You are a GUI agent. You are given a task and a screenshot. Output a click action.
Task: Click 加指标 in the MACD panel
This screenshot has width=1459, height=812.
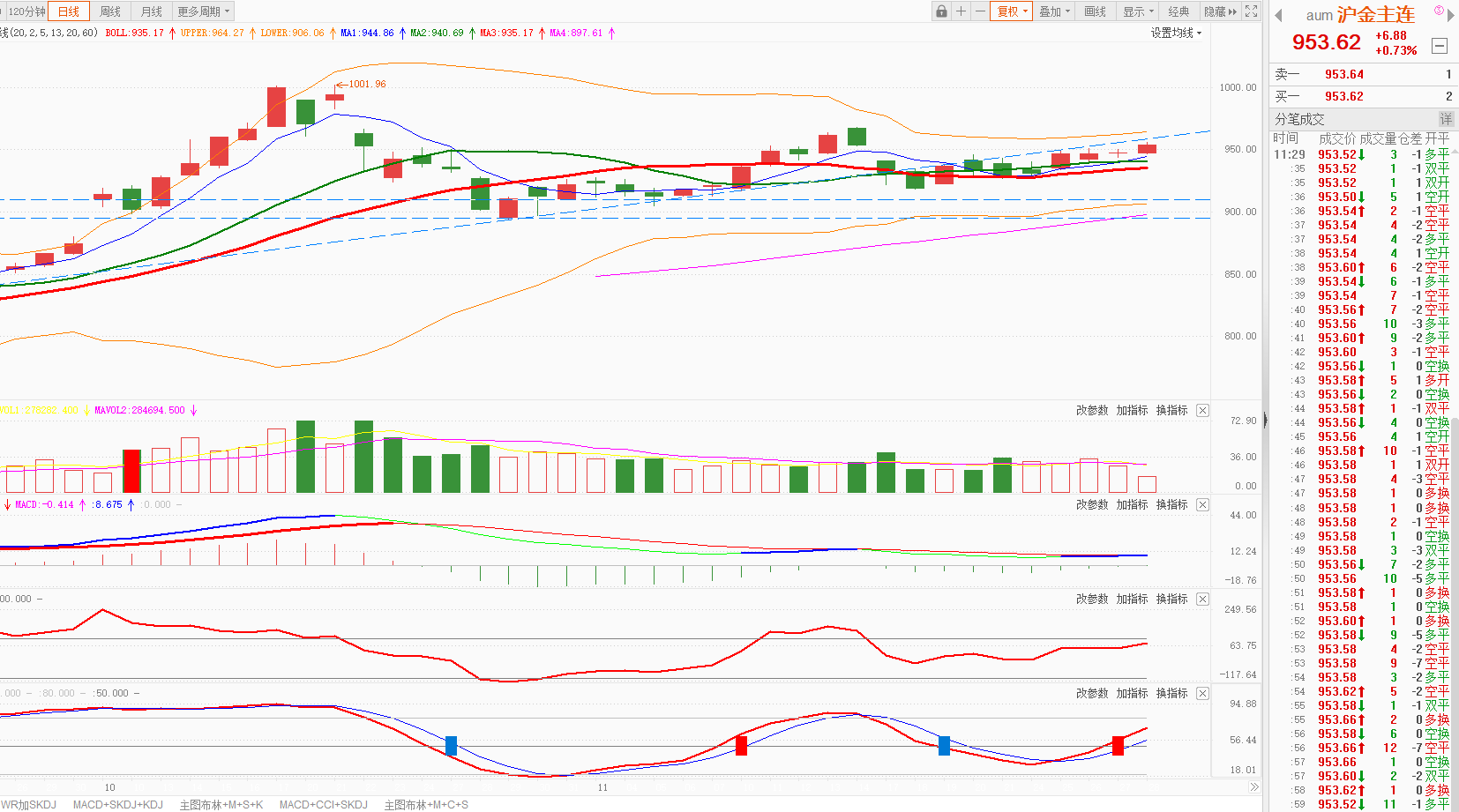point(1132,504)
